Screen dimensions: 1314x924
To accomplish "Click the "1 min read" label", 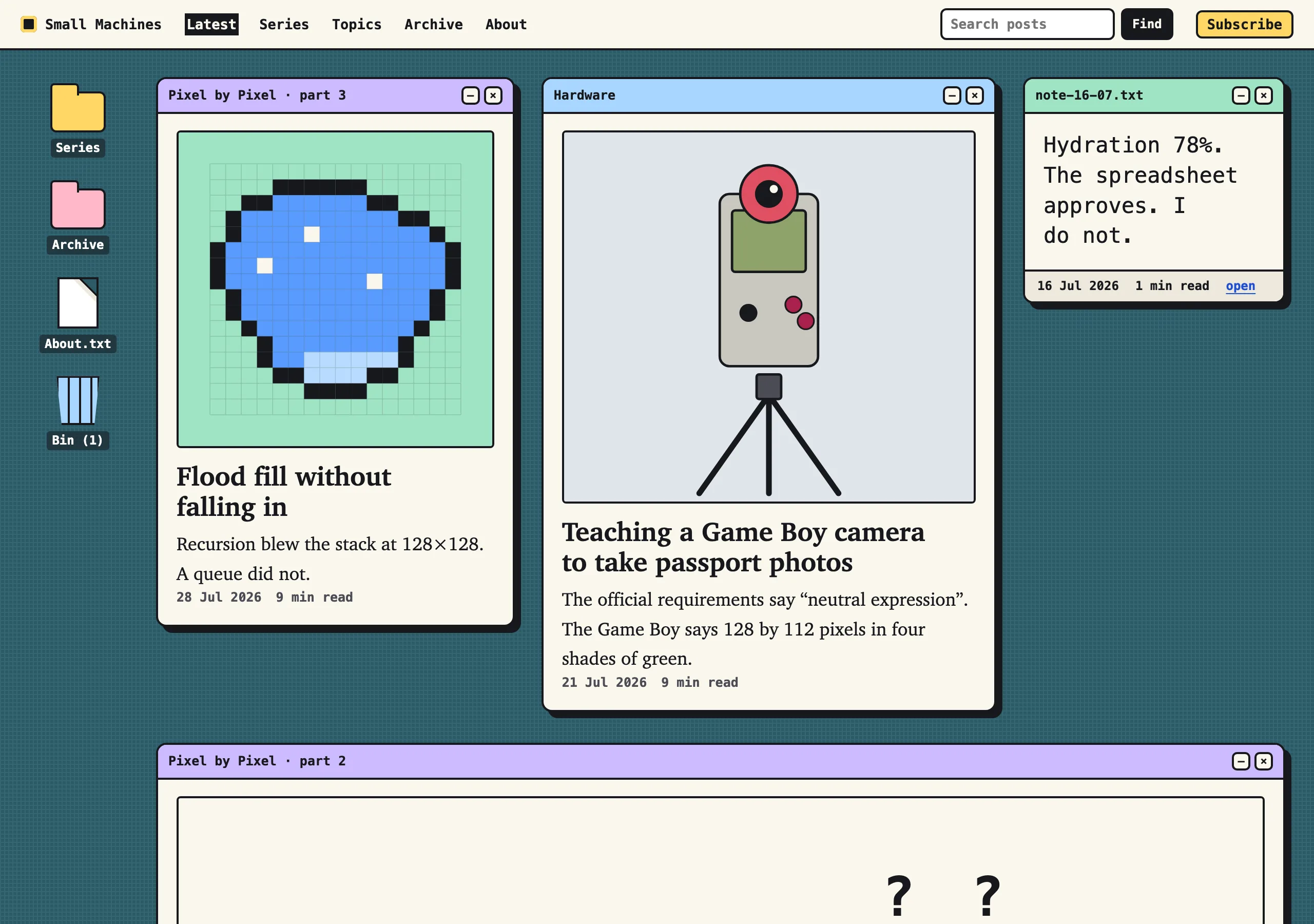I will pos(1172,286).
